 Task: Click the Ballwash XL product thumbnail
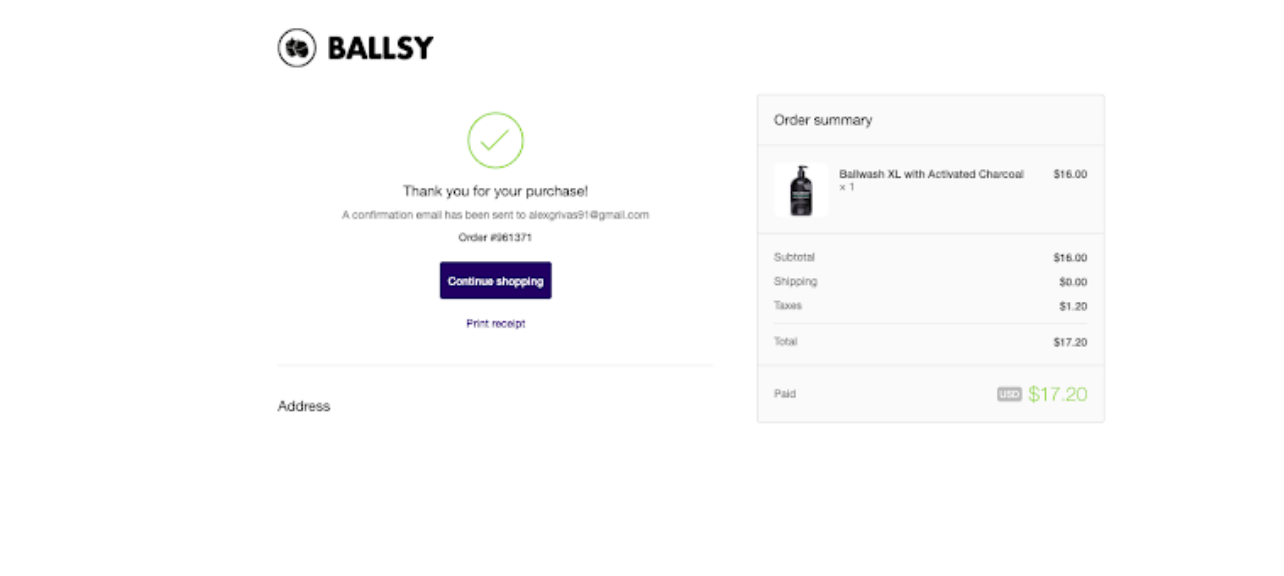pyautogui.click(x=801, y=190)
